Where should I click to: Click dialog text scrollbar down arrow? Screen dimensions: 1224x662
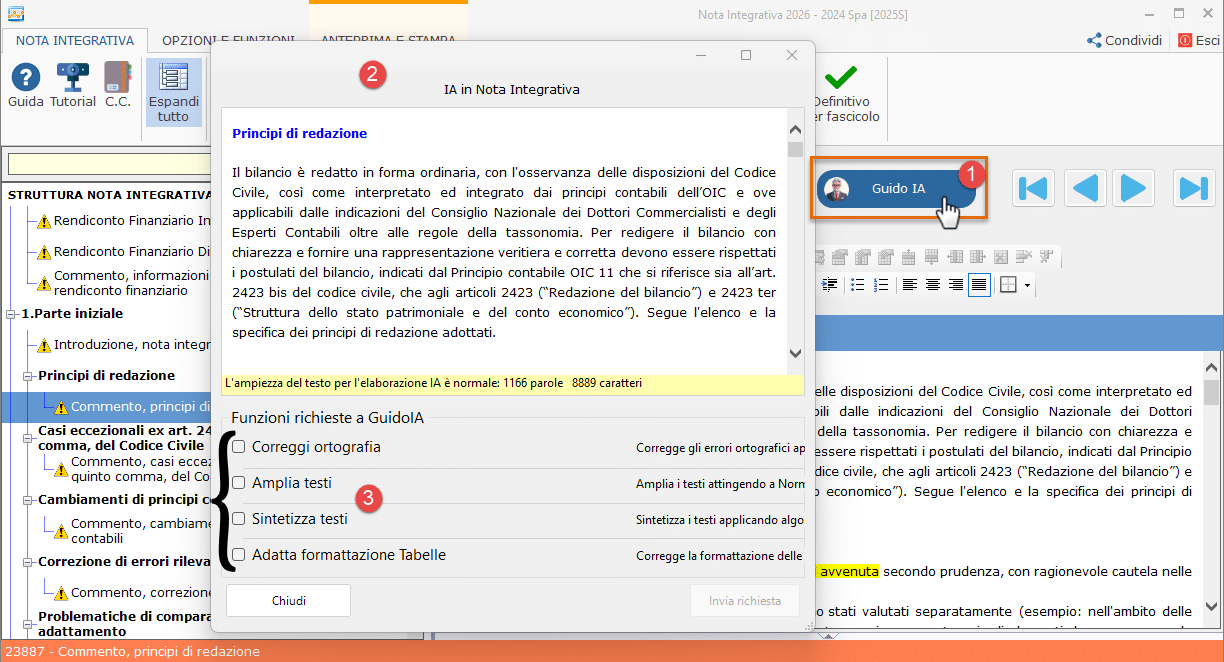pos(796,353)
